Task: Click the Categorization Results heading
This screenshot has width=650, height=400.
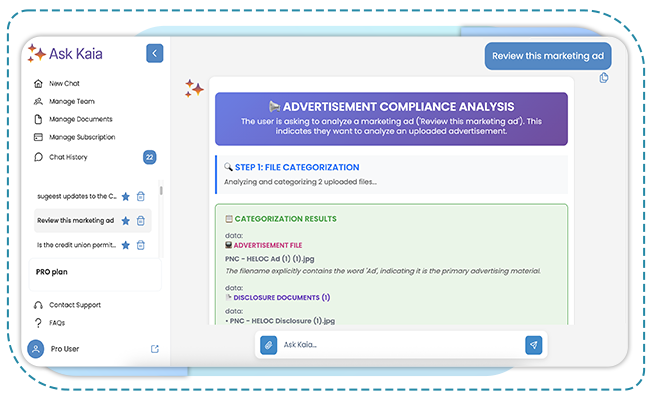Action: [x=285, y=219]
